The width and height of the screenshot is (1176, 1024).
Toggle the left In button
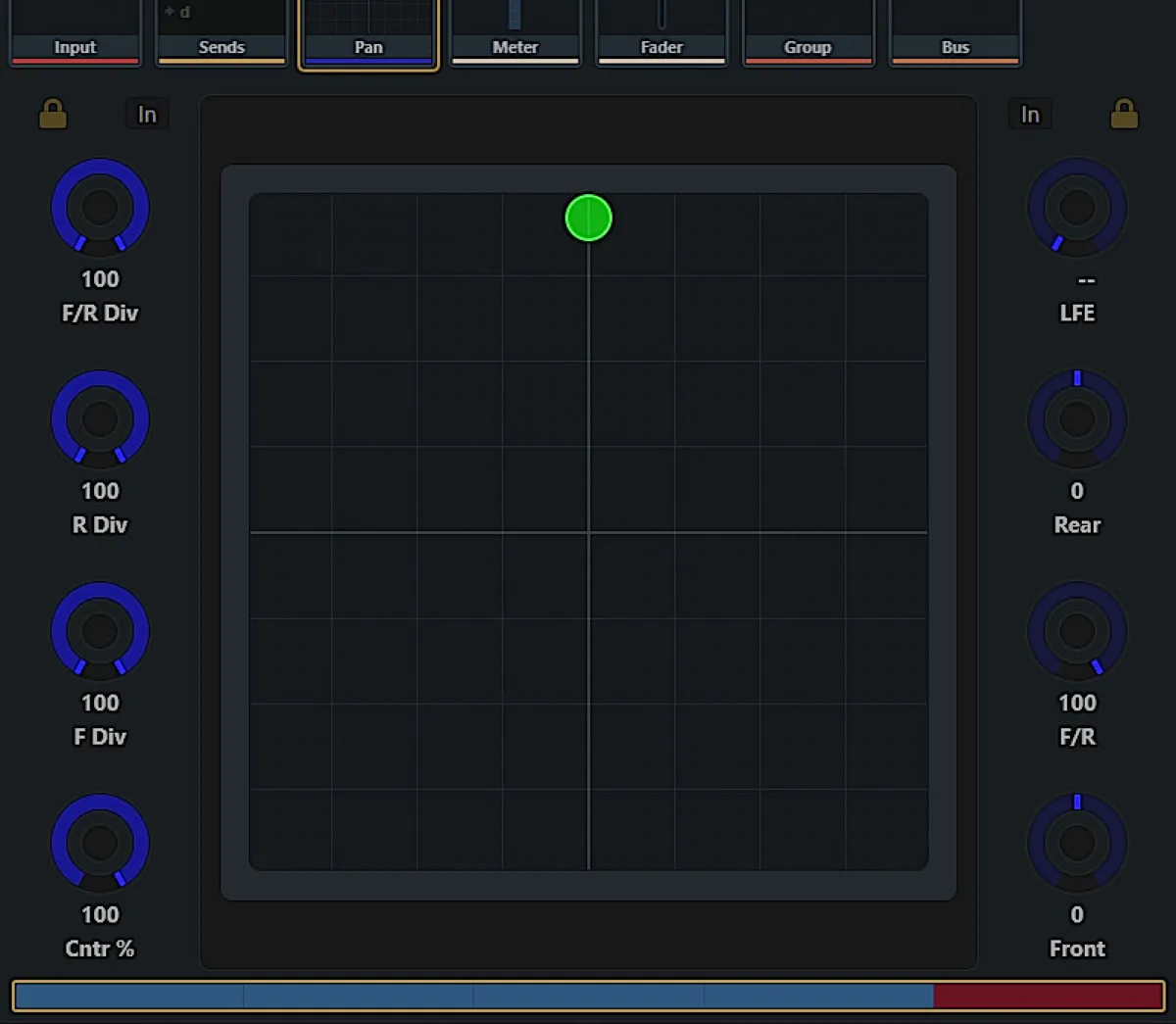coord(147,115)
